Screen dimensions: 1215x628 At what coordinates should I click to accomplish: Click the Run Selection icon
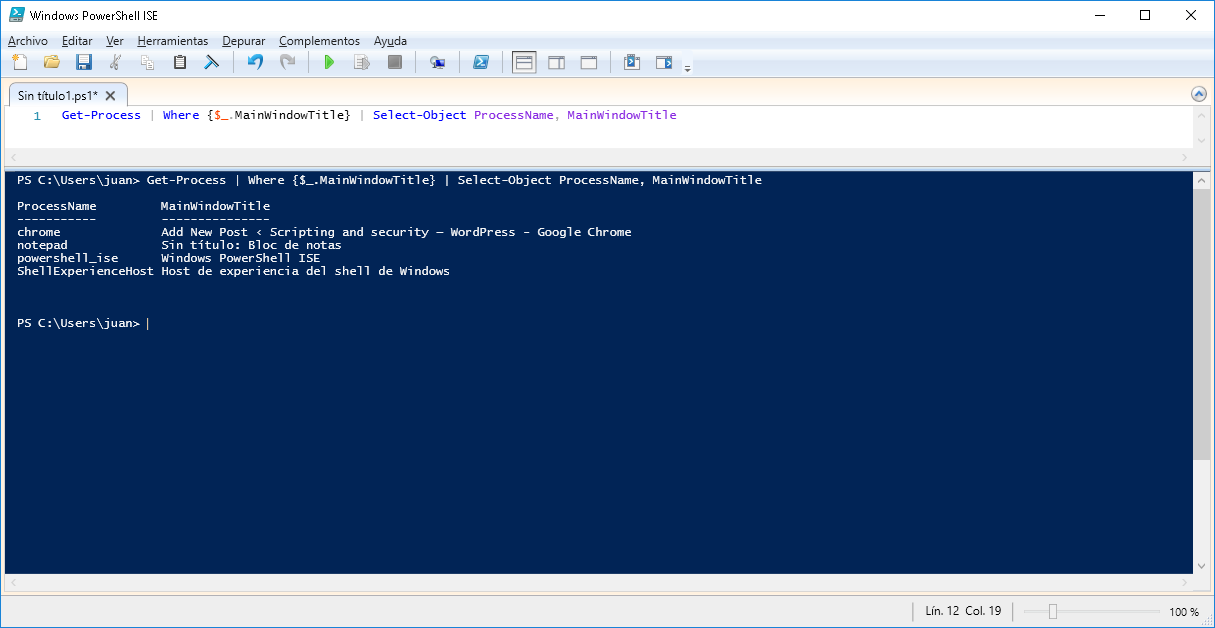(x=361, y=62)
